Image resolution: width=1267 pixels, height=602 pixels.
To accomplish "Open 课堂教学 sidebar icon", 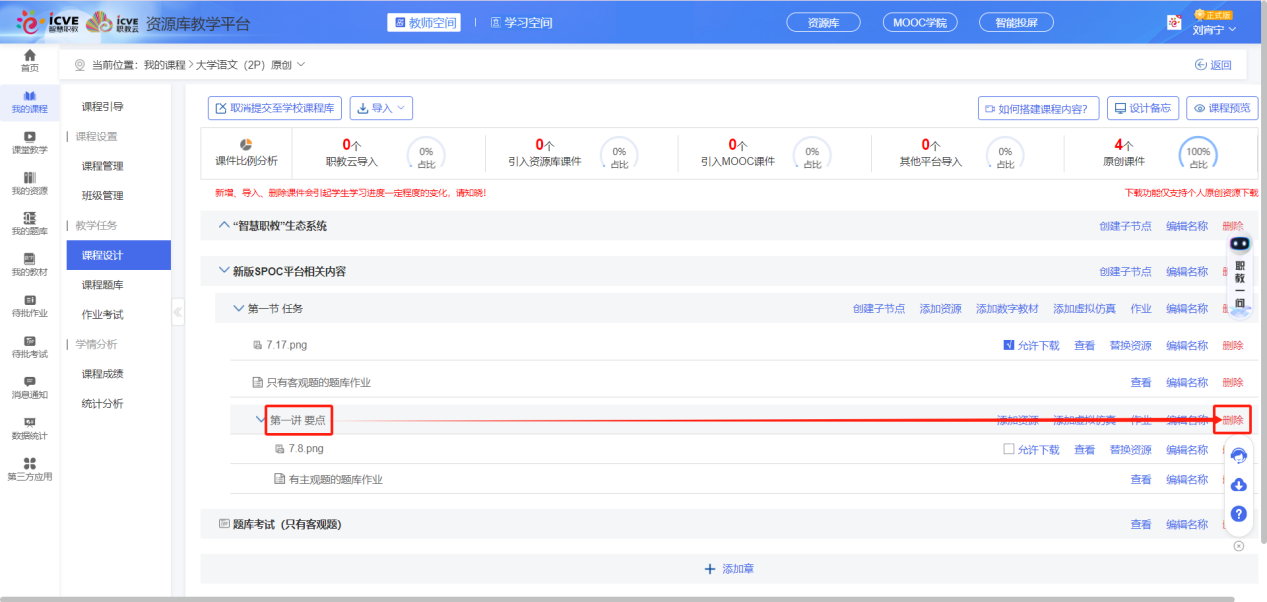I will pos(30,142).
